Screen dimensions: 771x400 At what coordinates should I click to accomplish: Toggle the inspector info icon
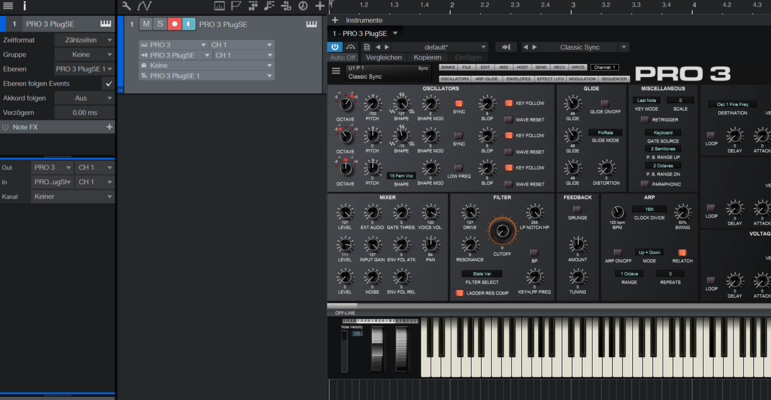pos(25,6)
